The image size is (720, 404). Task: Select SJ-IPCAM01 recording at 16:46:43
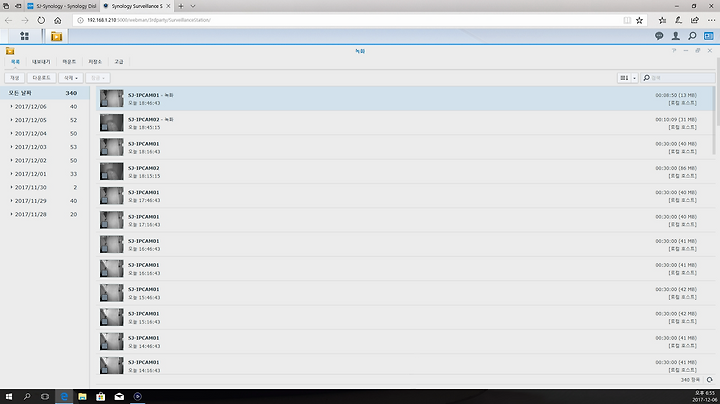coord(404,245)
